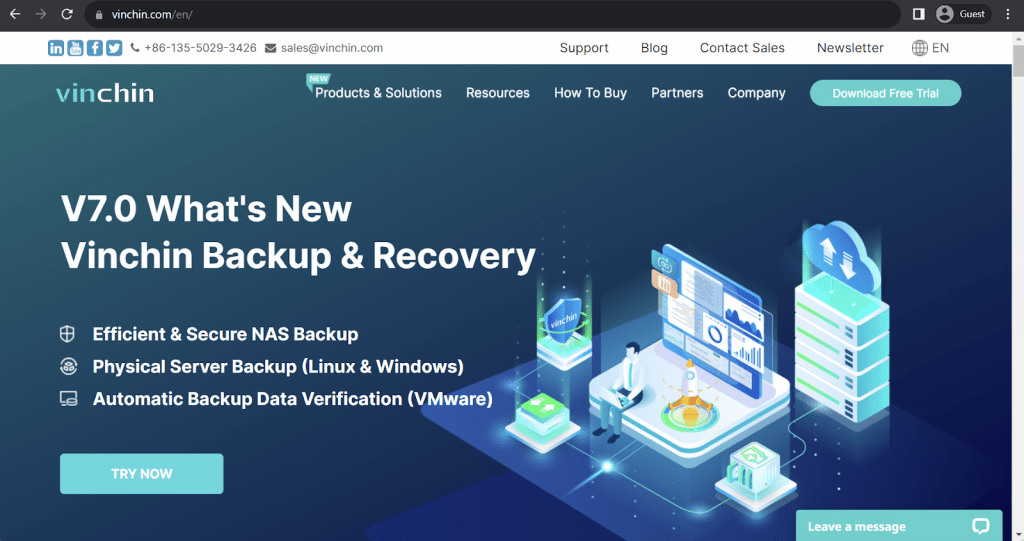Viewport: 1024px width, 541px height.
Task: Click the padlock site info icon
Action: (x=99, y=14)
